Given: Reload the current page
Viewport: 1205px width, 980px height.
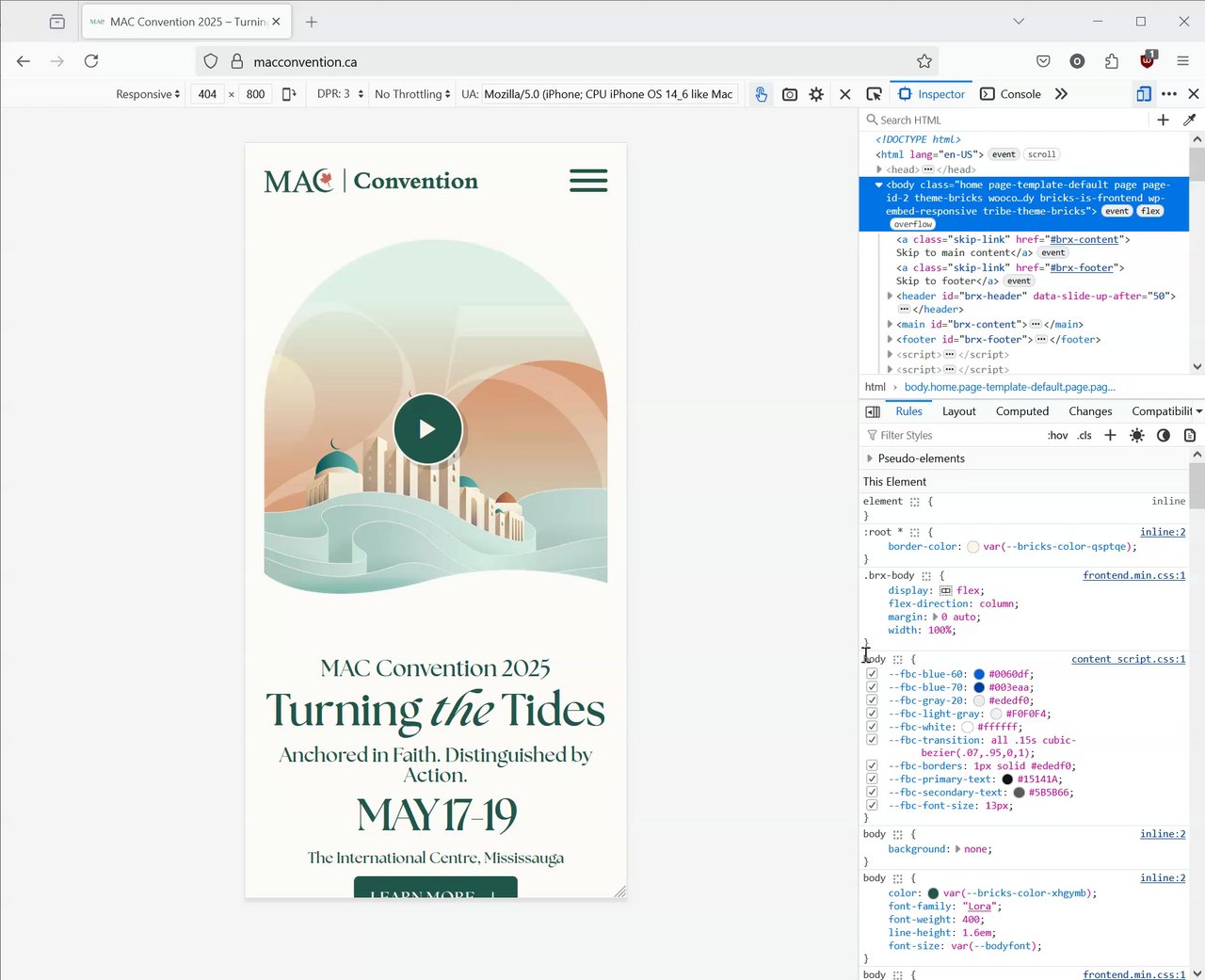Looking at the screenshot, I should click(91, 61).
